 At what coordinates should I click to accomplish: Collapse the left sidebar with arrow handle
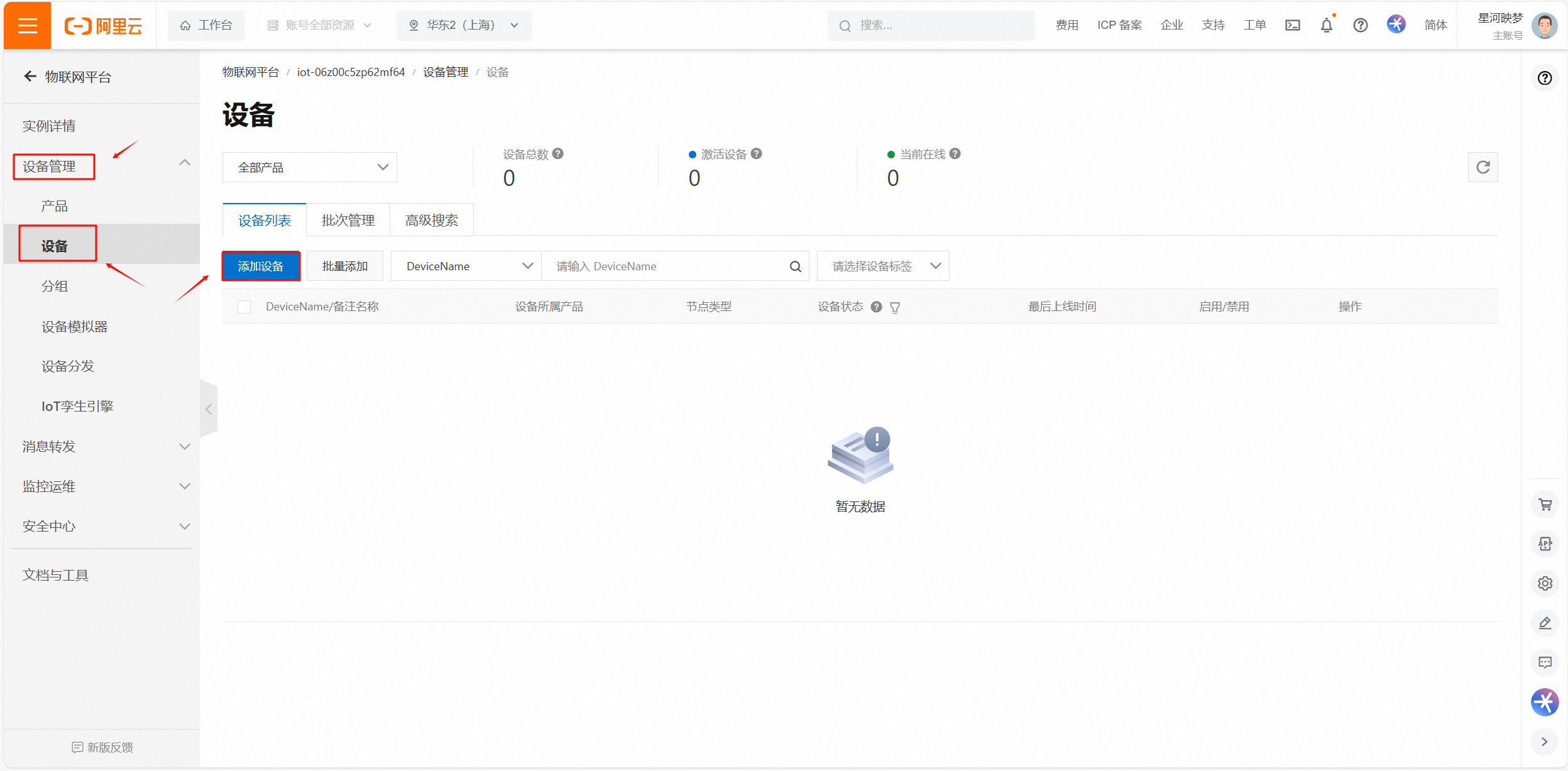[x=209, y=409]
